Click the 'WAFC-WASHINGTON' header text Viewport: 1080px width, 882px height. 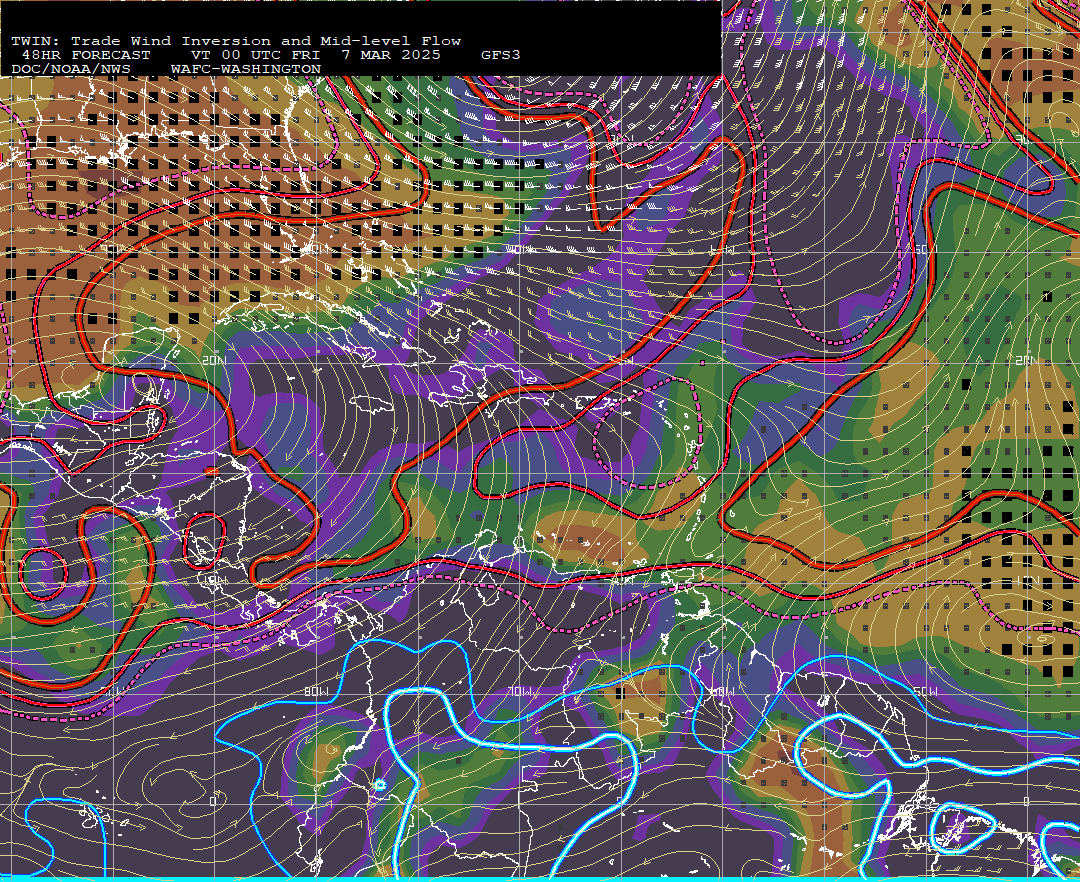click(246, 70)
